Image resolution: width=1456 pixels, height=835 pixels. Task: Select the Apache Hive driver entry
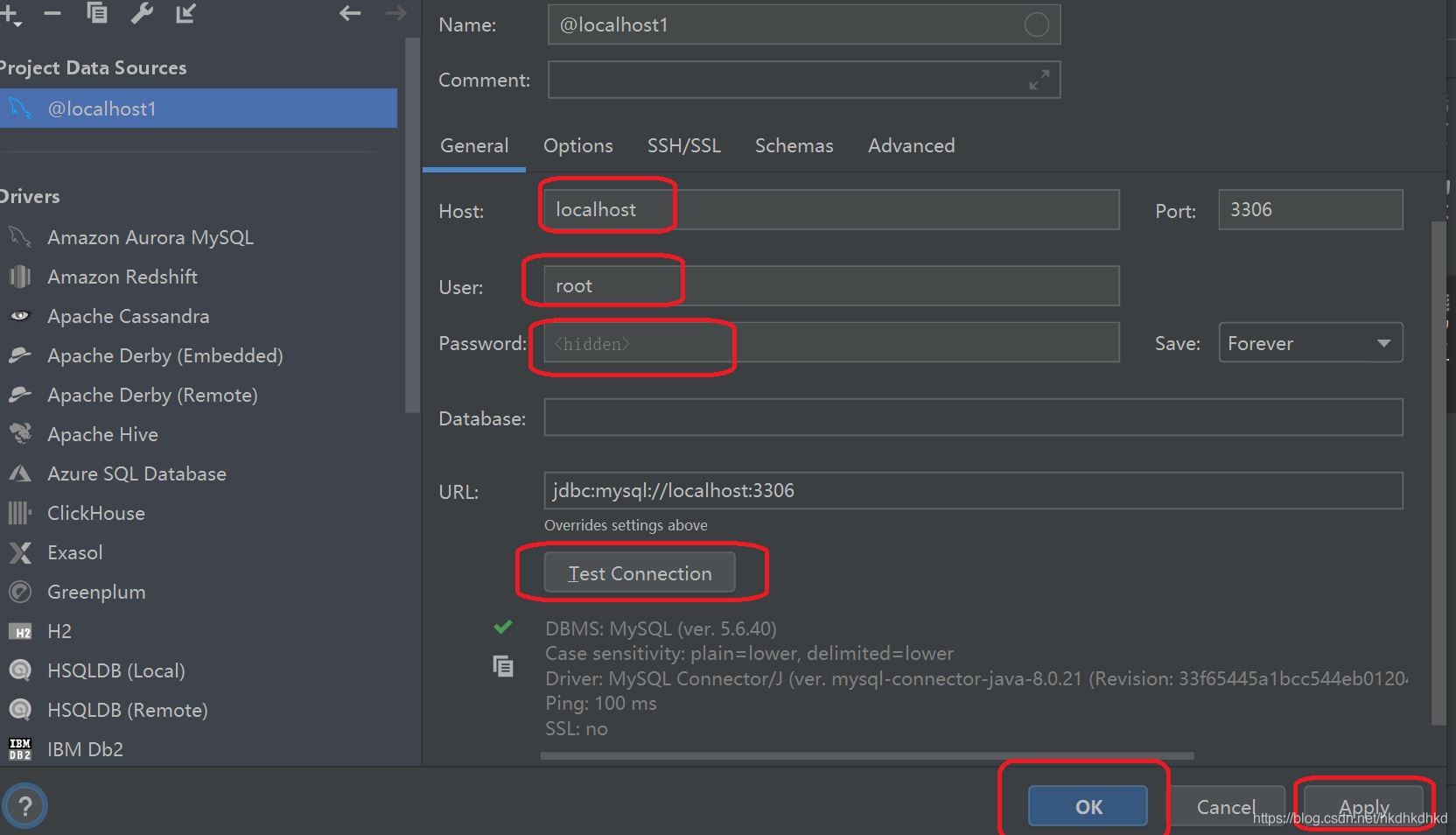click(x=102, y=434)
